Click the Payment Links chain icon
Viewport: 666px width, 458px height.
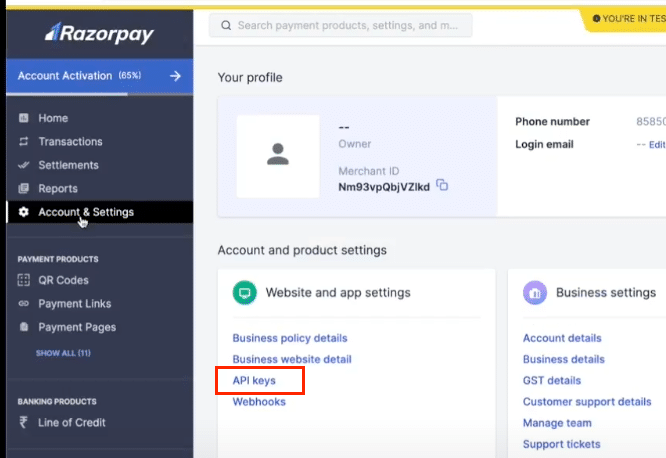(24, 303)
